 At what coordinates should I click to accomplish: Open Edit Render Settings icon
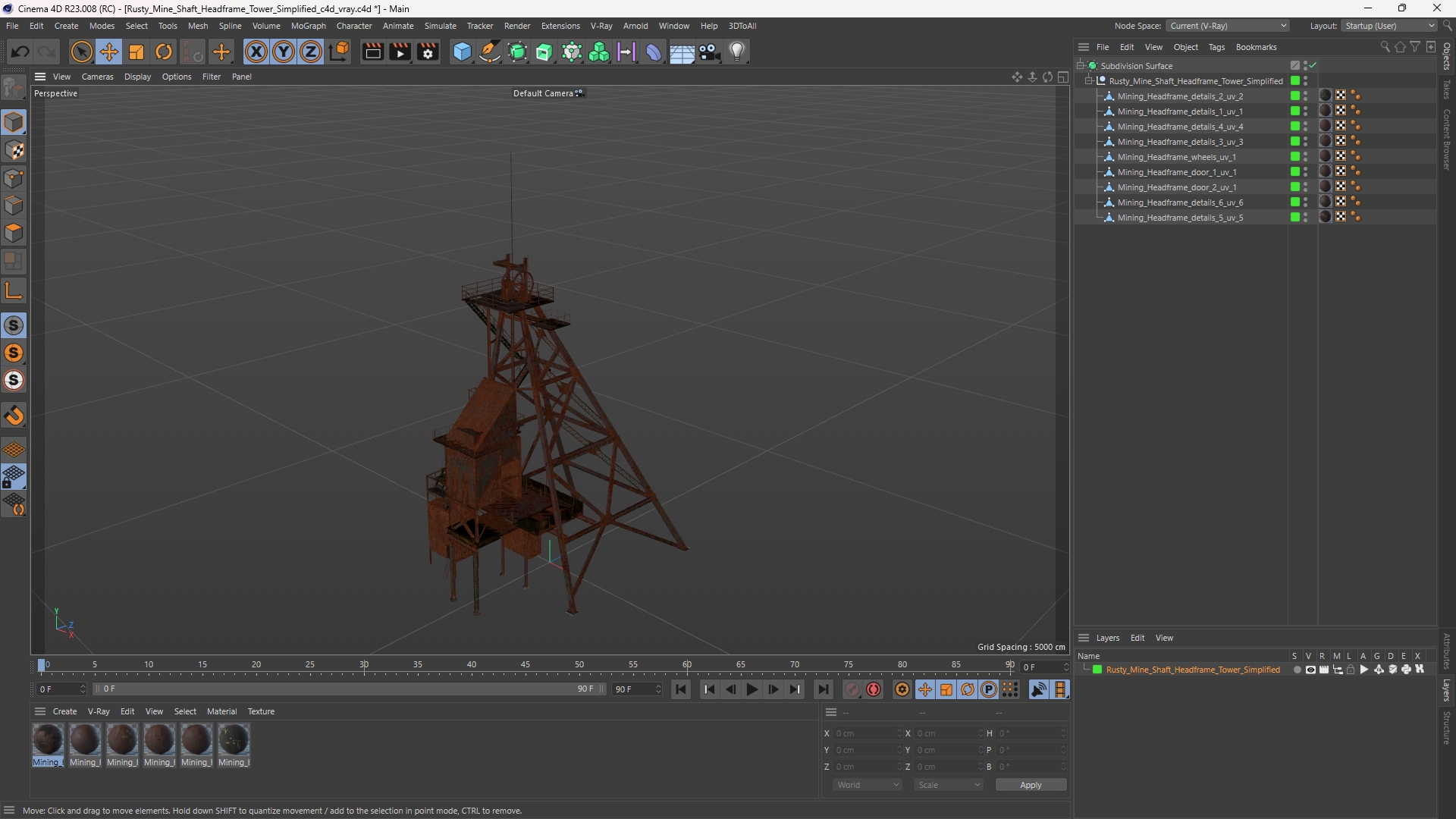[428, 52]
